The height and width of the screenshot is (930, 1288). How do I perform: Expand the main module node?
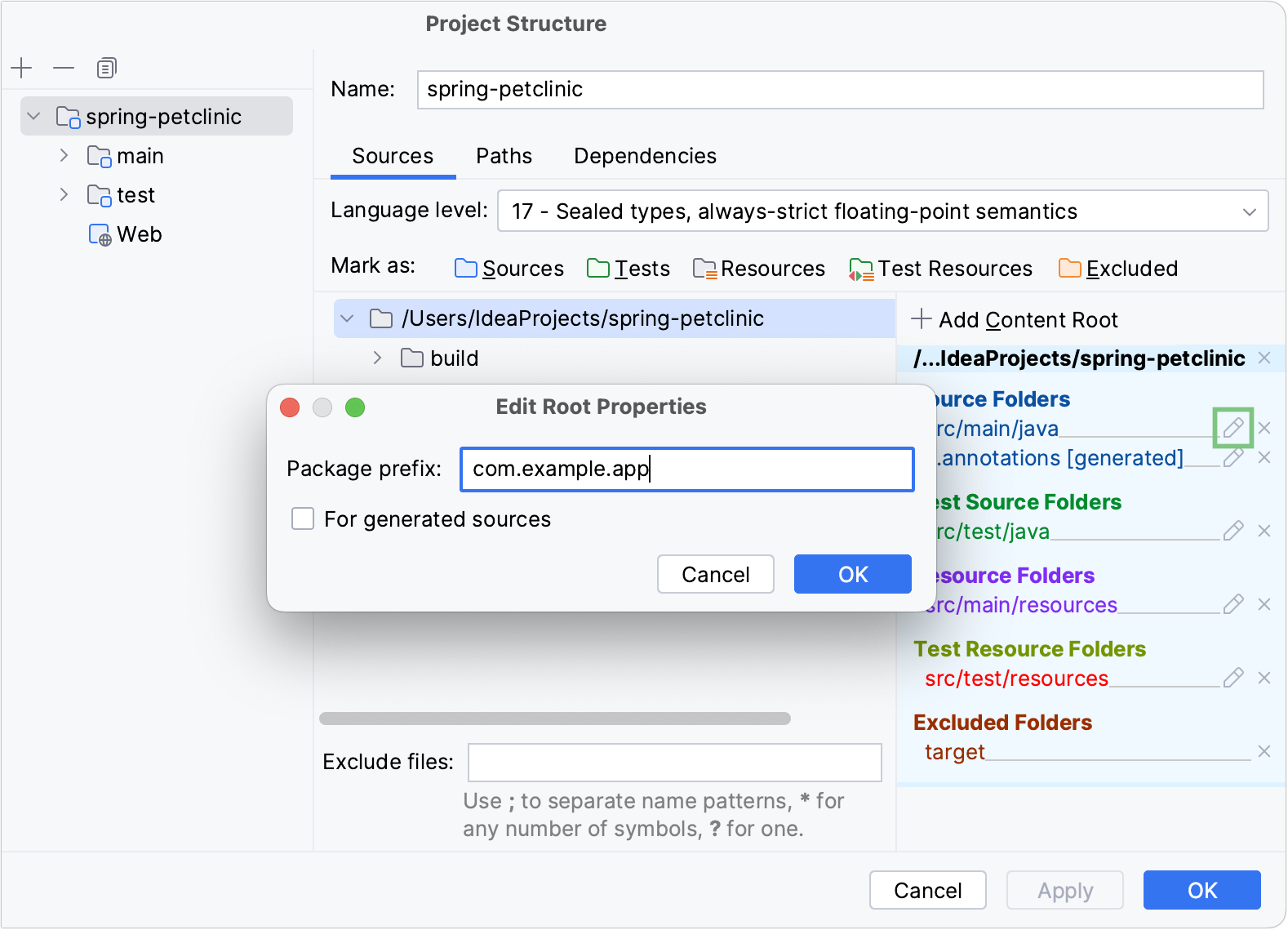pos(64,155)
